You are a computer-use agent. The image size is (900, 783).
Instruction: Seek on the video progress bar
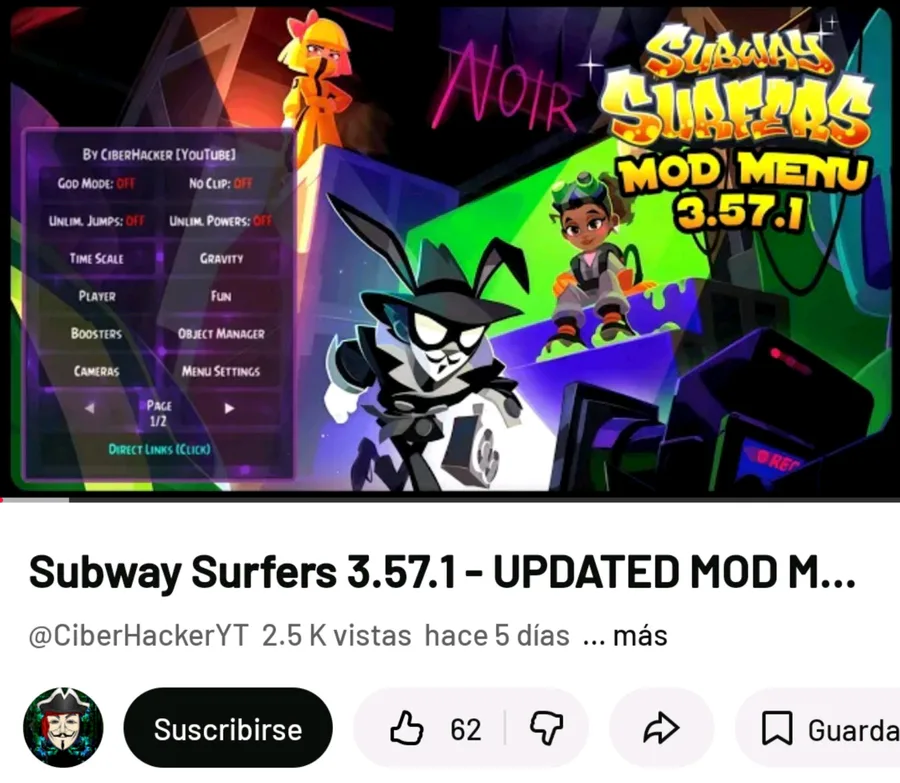[x=450, y=500]
